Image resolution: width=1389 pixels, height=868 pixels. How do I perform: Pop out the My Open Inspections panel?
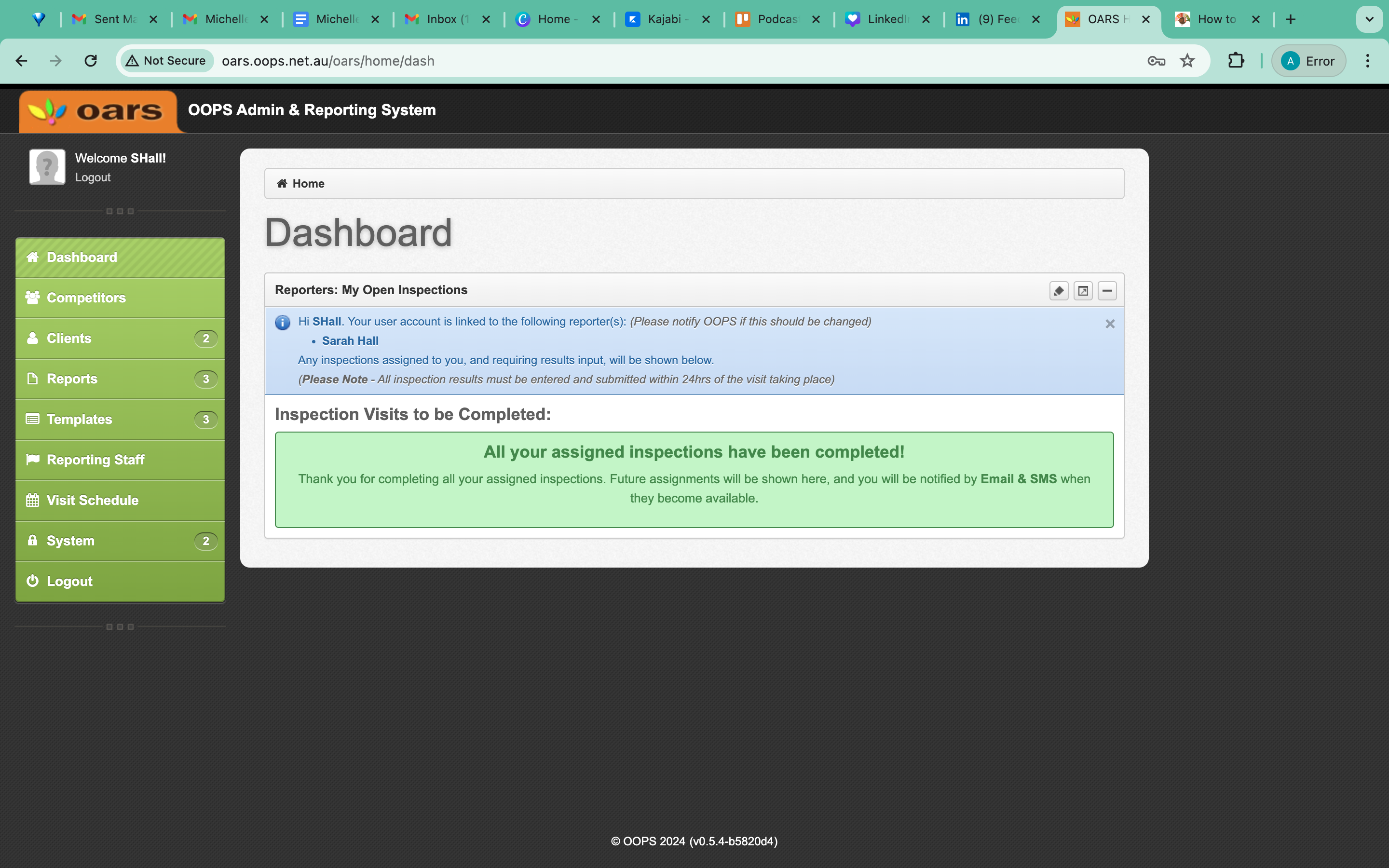(1083, 291)
